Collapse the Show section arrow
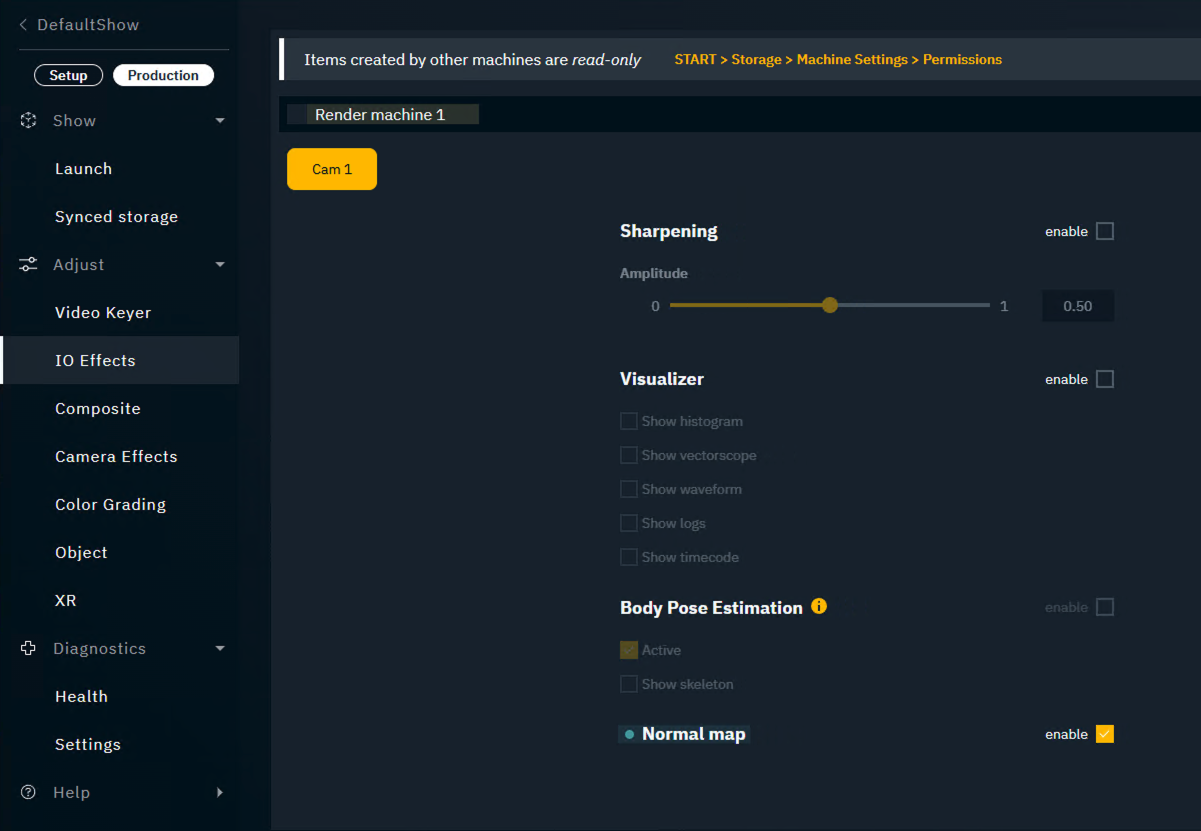1201x831 pixels. [220, 121]
